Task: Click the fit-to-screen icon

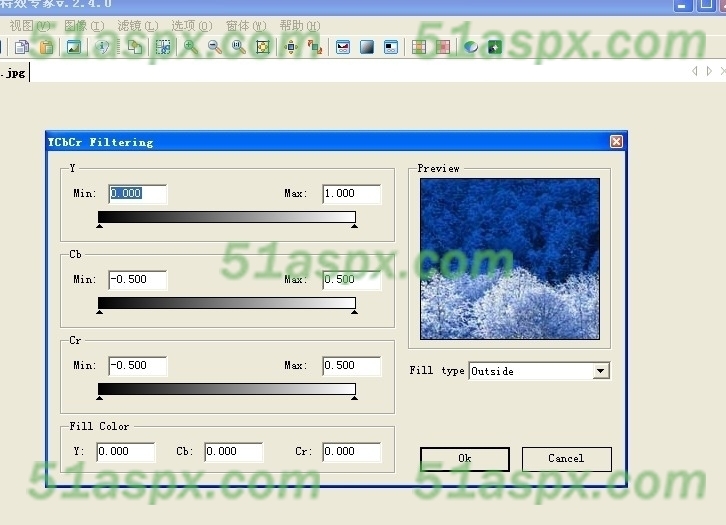Action: pyautogui.click(x=263, y=47)
